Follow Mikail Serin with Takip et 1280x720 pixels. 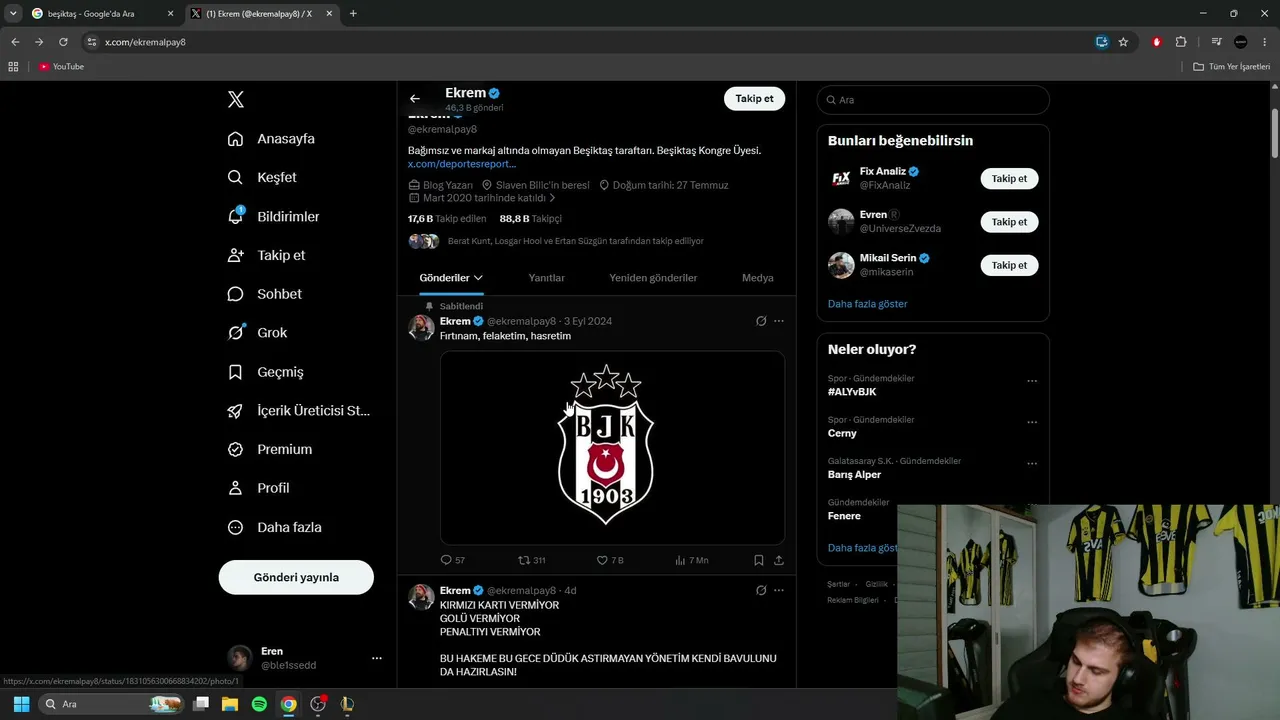(x=1009, y=265)
